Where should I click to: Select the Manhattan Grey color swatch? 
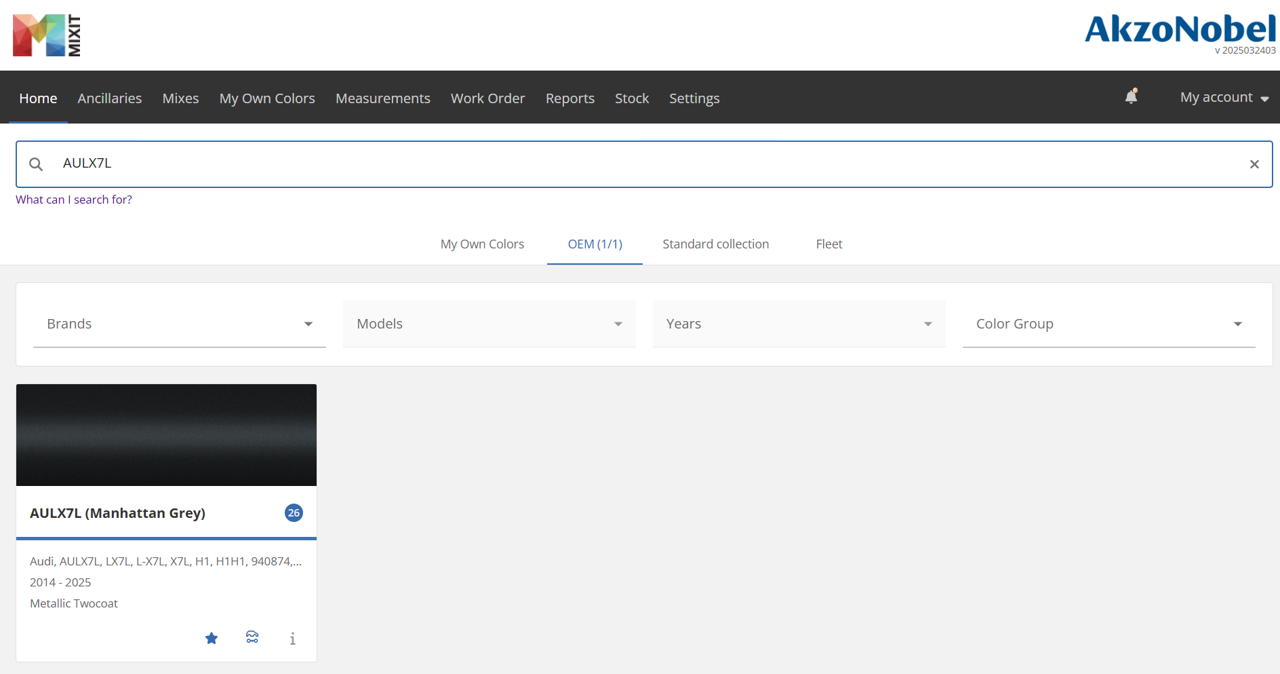pyautogui.click(x=166, y=435)
